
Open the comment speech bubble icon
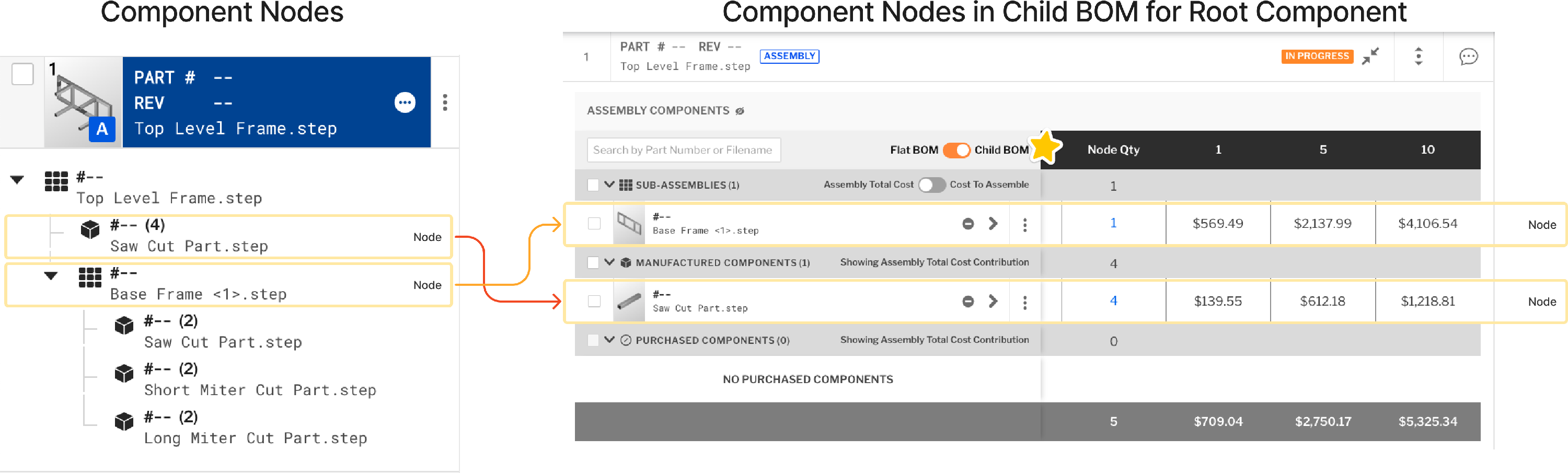[1468, 56]
